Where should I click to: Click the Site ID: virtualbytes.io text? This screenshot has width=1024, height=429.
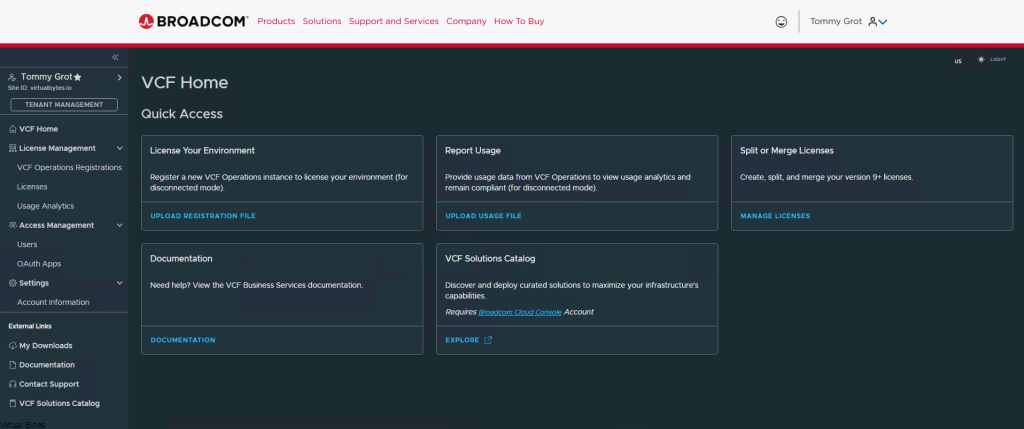coord(39,87)
